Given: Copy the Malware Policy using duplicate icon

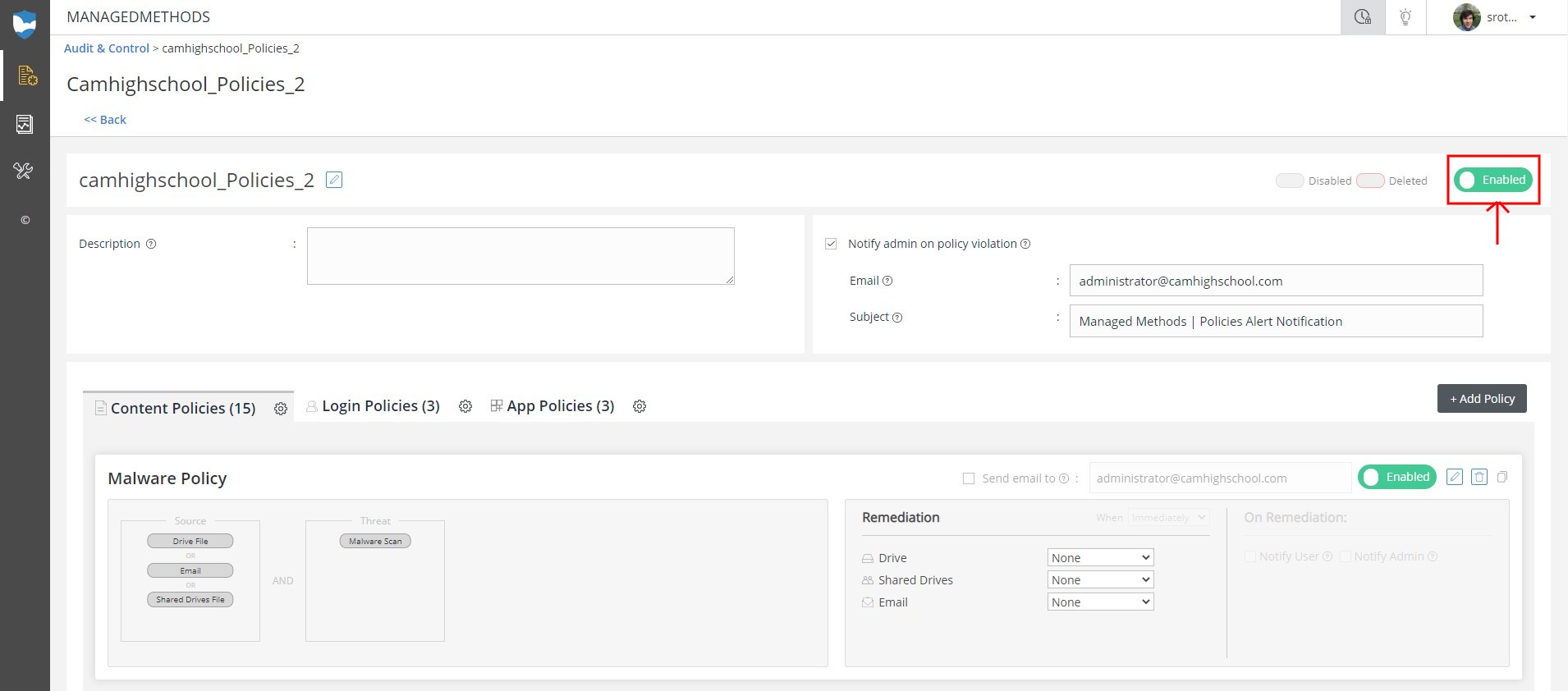Looking at the screenshot, I should click(x=1502, y=477).
